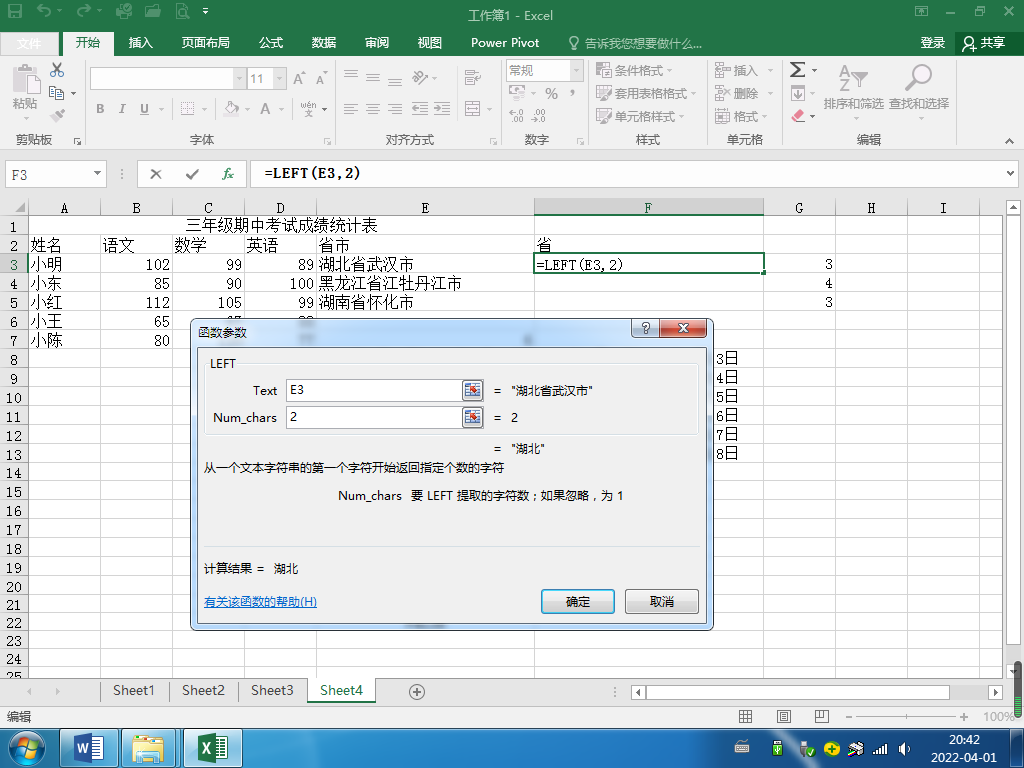1024x768 pixels.
Task: Expand the formula bar using the chevron
Action: coord(1008,174)
